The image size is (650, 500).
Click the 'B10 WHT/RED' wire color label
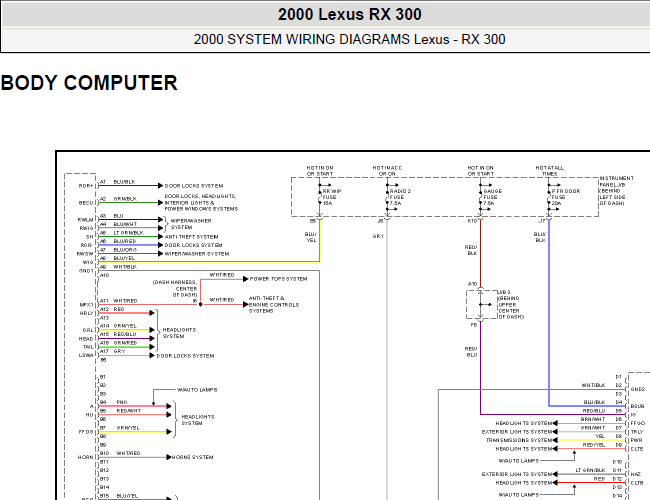click(x=120, y=453)
